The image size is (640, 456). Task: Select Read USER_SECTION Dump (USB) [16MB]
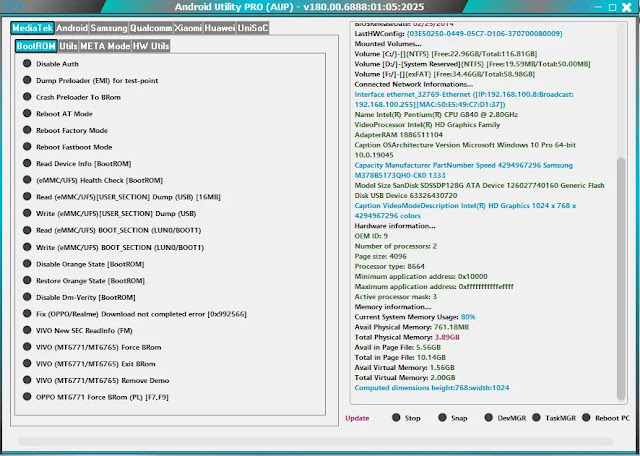(x=122, y=197)
